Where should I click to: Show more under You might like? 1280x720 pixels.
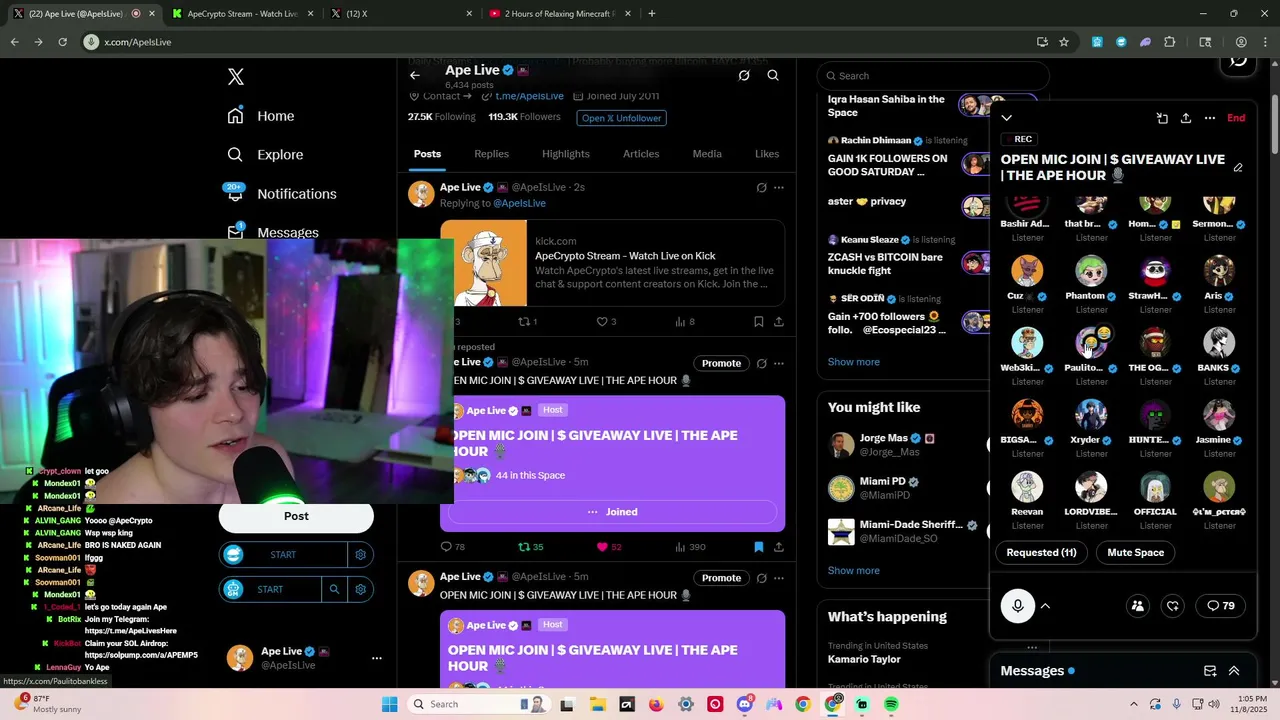[854, 571]
